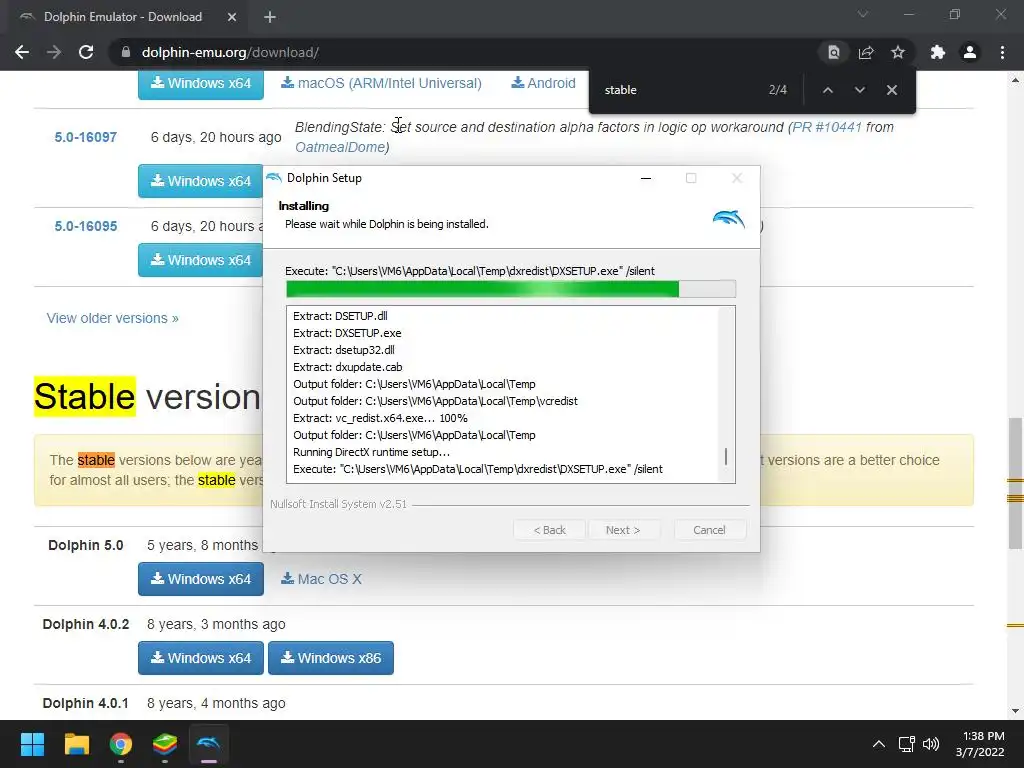
Task: Click Back in Dolphin Setup
Action: pyautogui.click(x=549, y=530)
